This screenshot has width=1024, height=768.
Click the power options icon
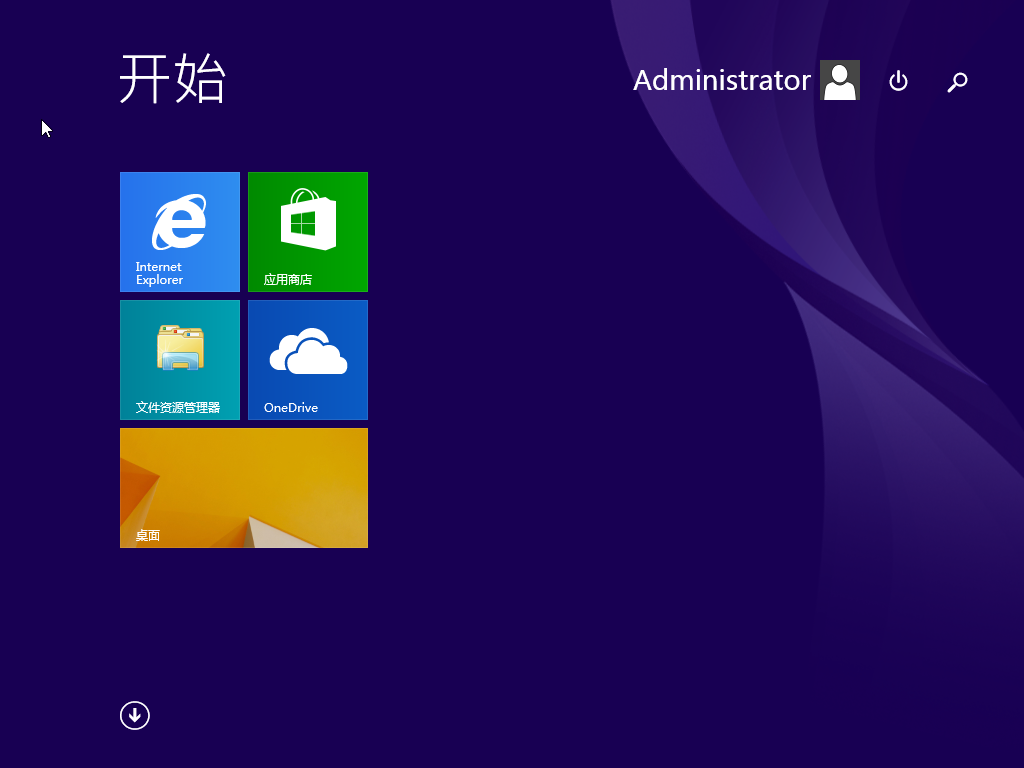(x=899, y=81)
